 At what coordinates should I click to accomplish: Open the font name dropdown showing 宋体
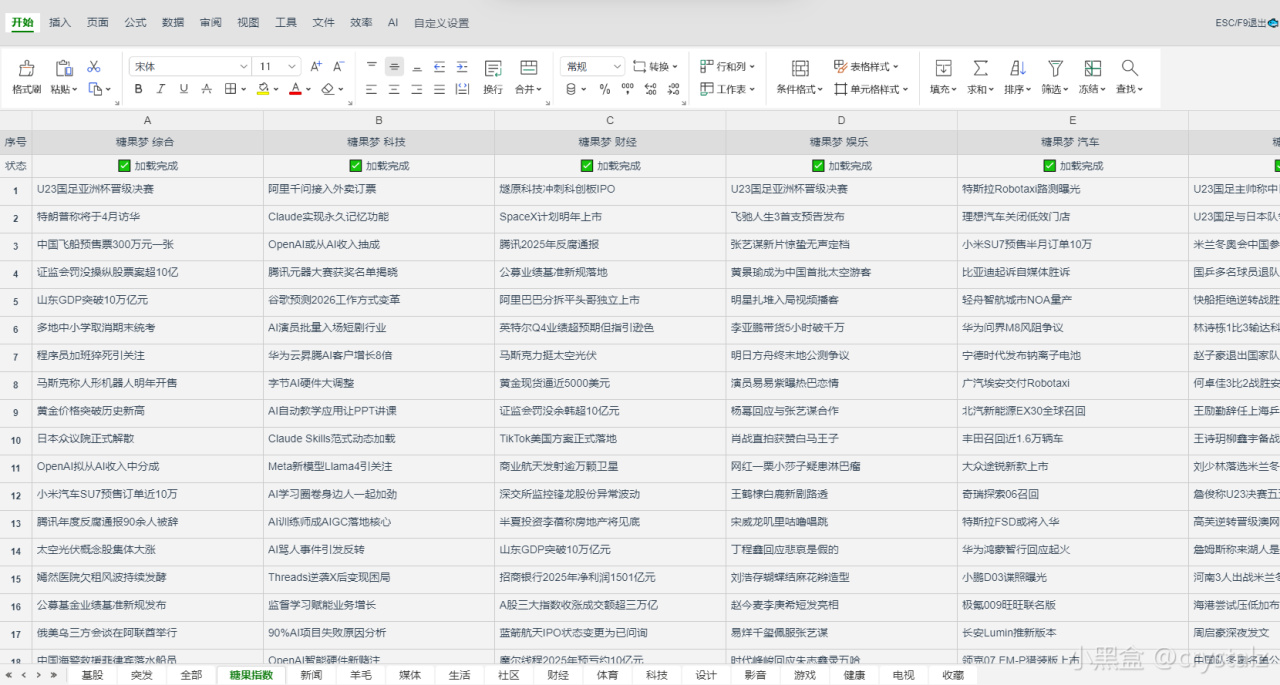(190, 66)
